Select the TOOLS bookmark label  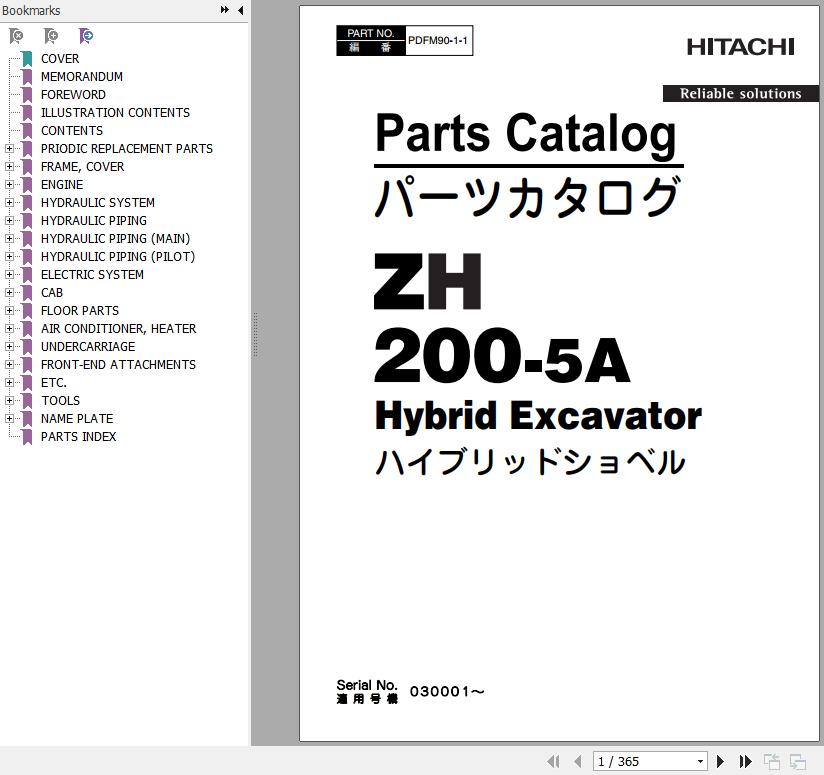pos(60,400)
